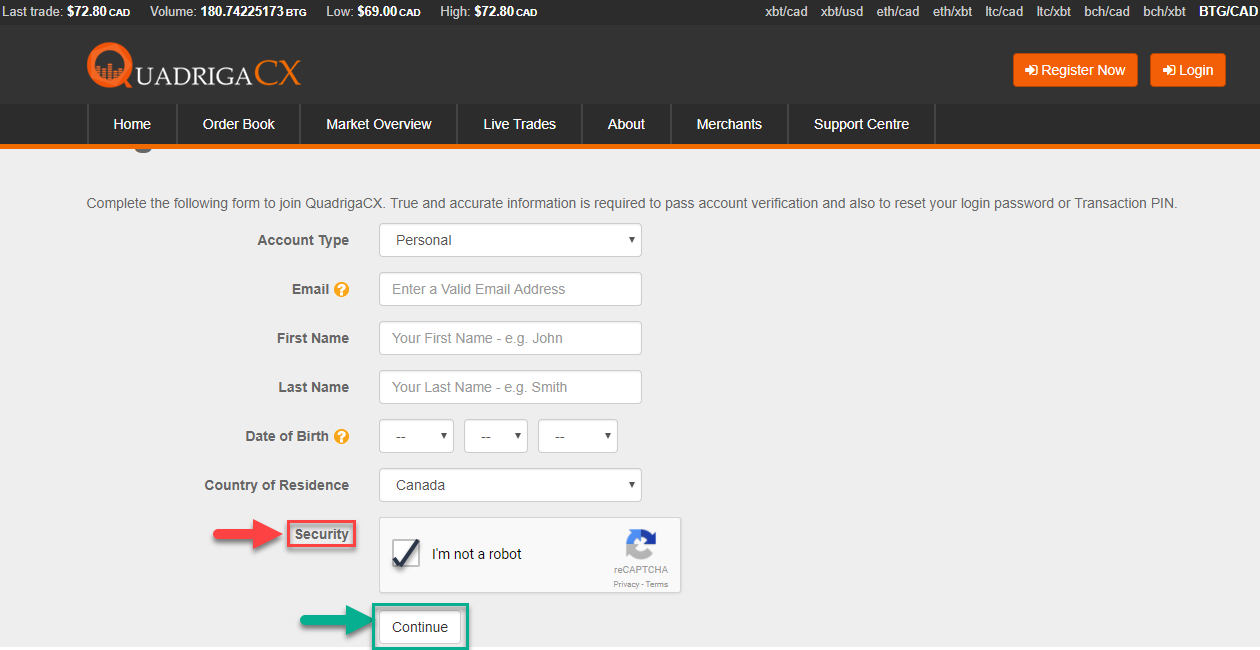This screenshot has width=1260, height=650.
Task: Click the First Name field label
Action: pyautogui.click(x=313, y=338)
